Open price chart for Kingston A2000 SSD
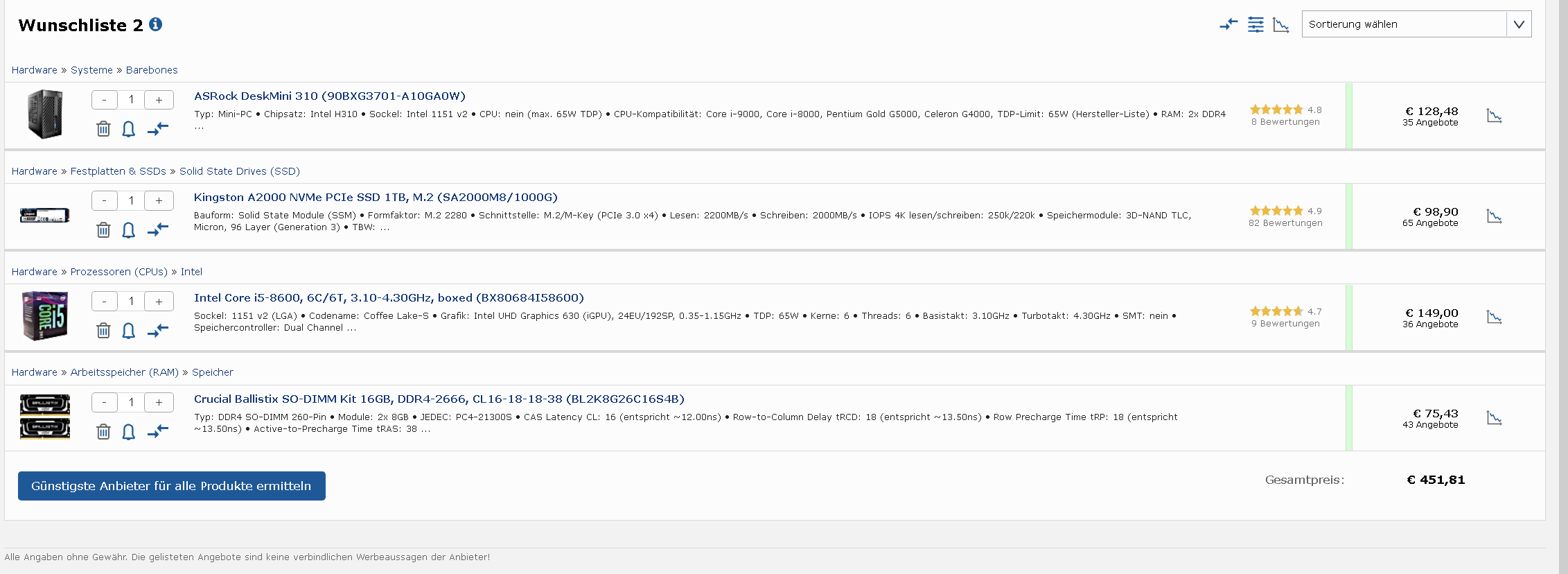 click(x=1495, y=216)
